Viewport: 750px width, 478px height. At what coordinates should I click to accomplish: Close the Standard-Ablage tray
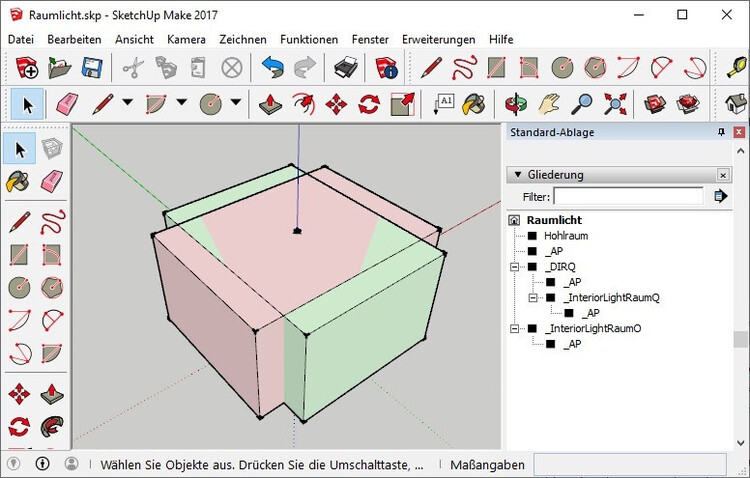(x=739, y=132)
